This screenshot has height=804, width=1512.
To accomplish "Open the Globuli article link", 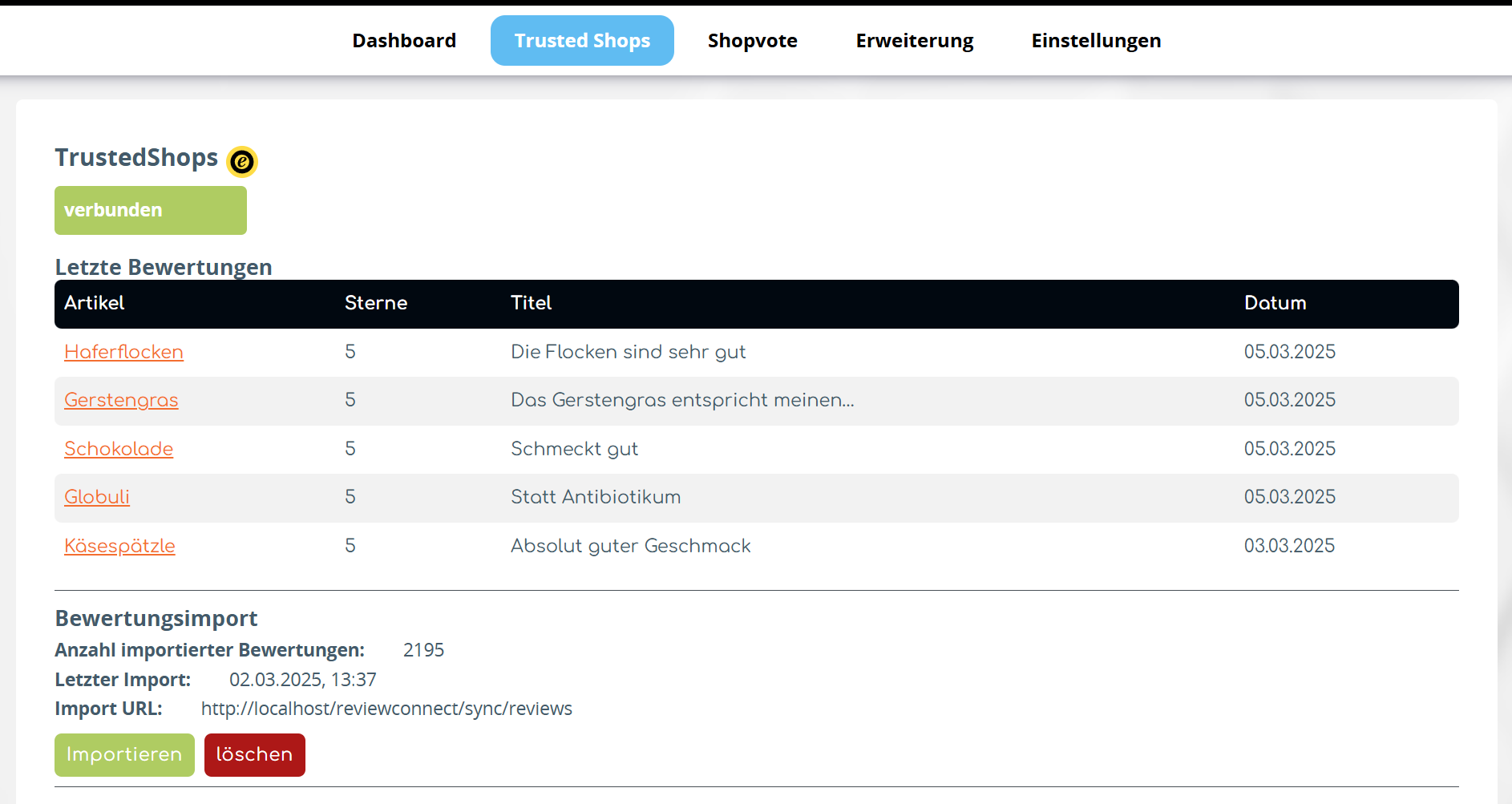I will [x=97, y=497].
